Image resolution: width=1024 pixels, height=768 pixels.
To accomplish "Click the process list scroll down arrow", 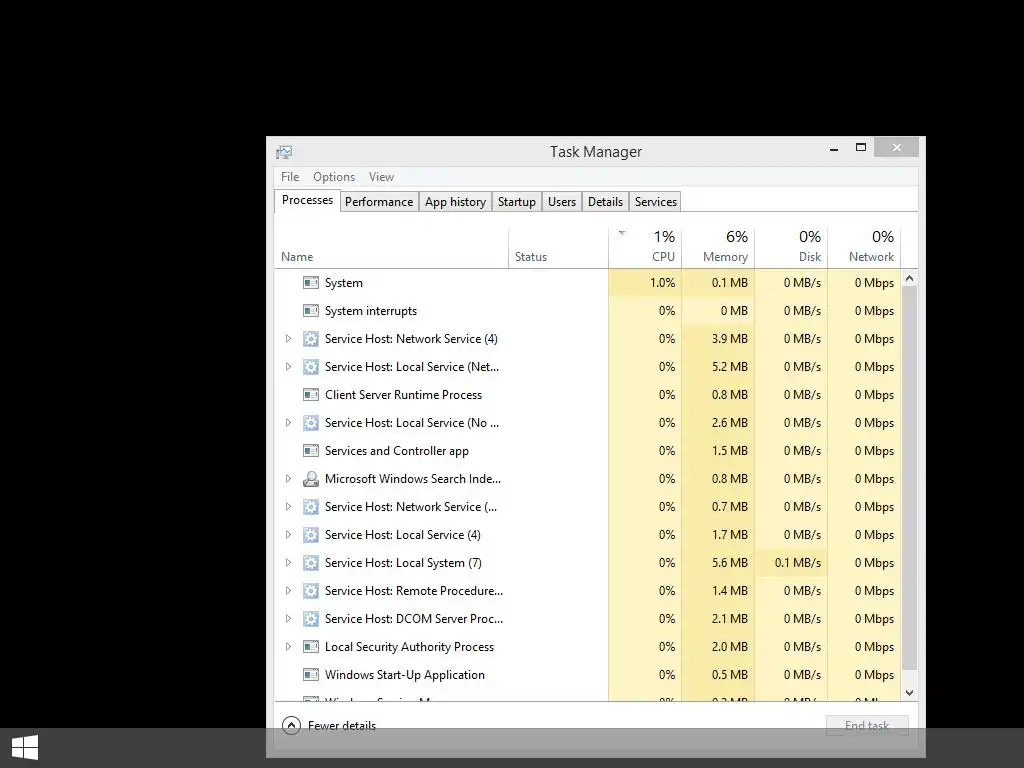I will tap(909, 693).
